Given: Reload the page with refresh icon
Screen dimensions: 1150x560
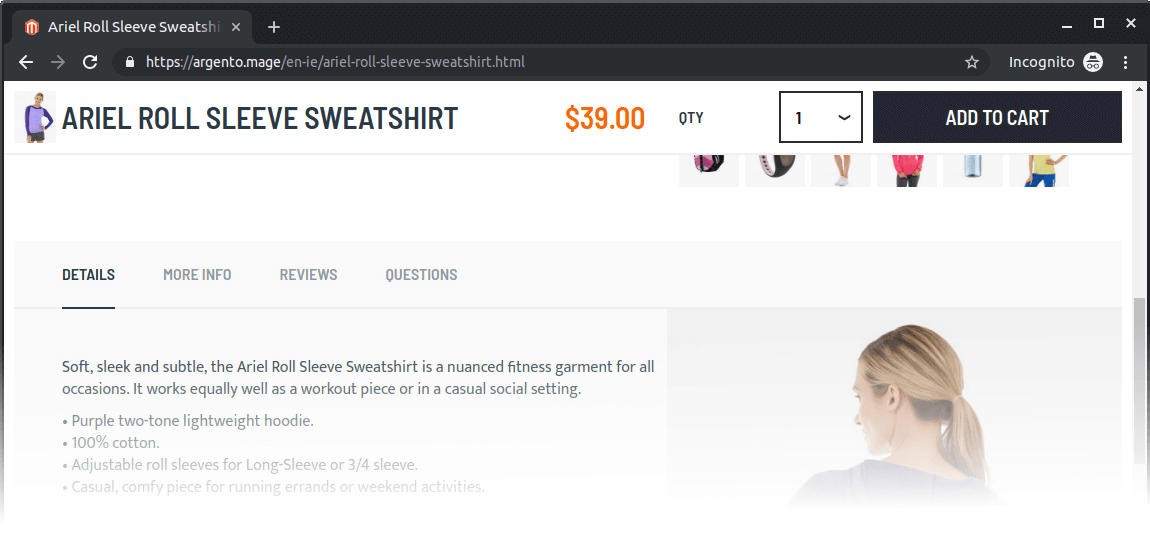Looking at the screenshot, I should pyautogui.click(x=90, y=62).
